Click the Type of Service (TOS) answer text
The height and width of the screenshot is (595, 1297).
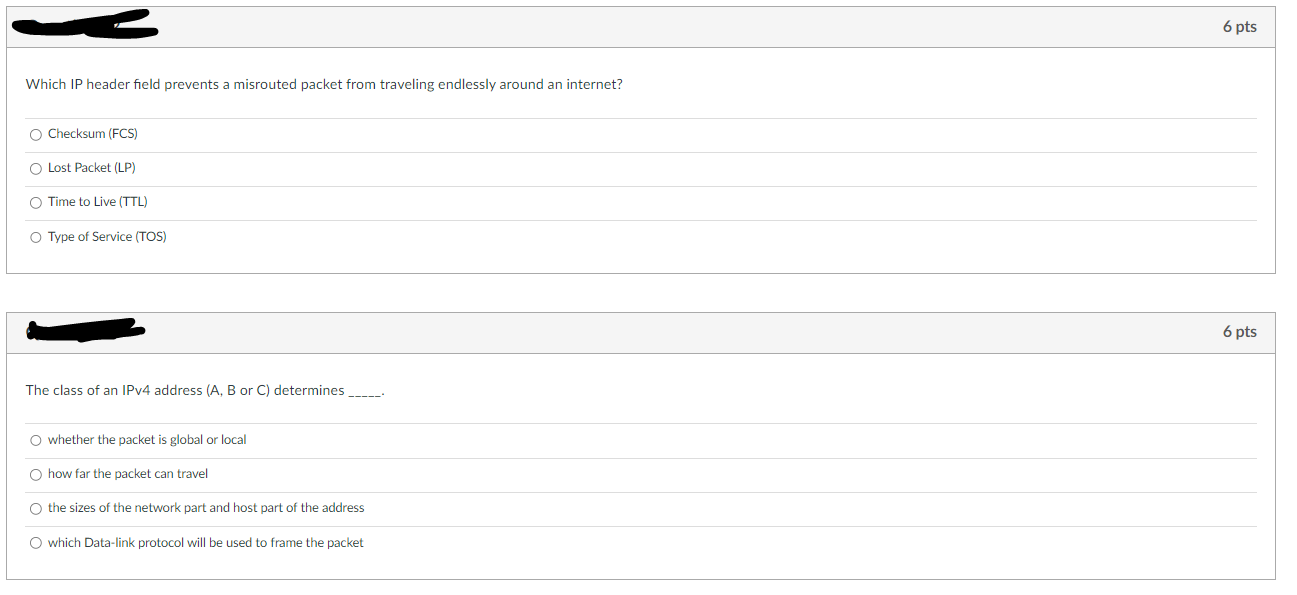coord(106,236)
